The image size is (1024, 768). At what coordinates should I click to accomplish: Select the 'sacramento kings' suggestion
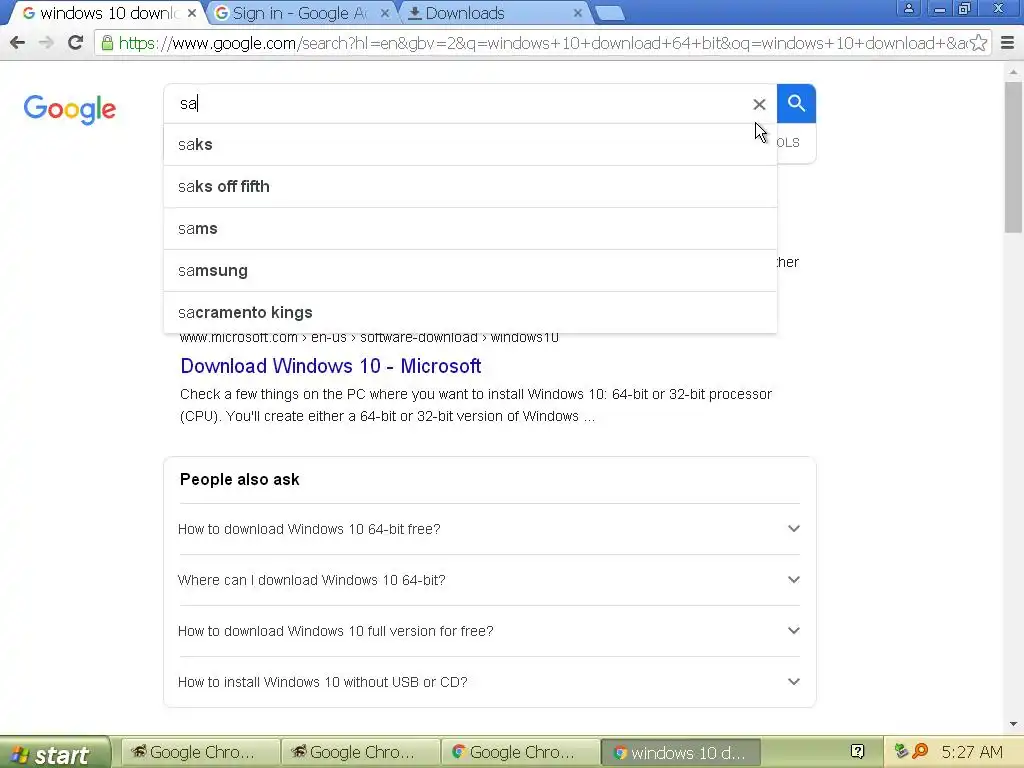pos(470,312)
